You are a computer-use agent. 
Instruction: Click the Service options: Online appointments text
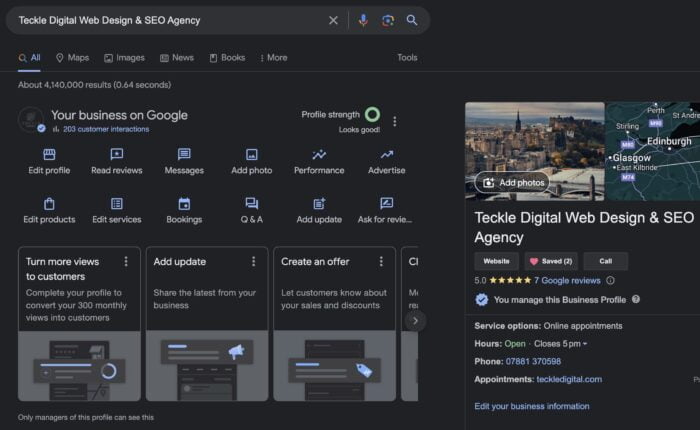point(548,326)
